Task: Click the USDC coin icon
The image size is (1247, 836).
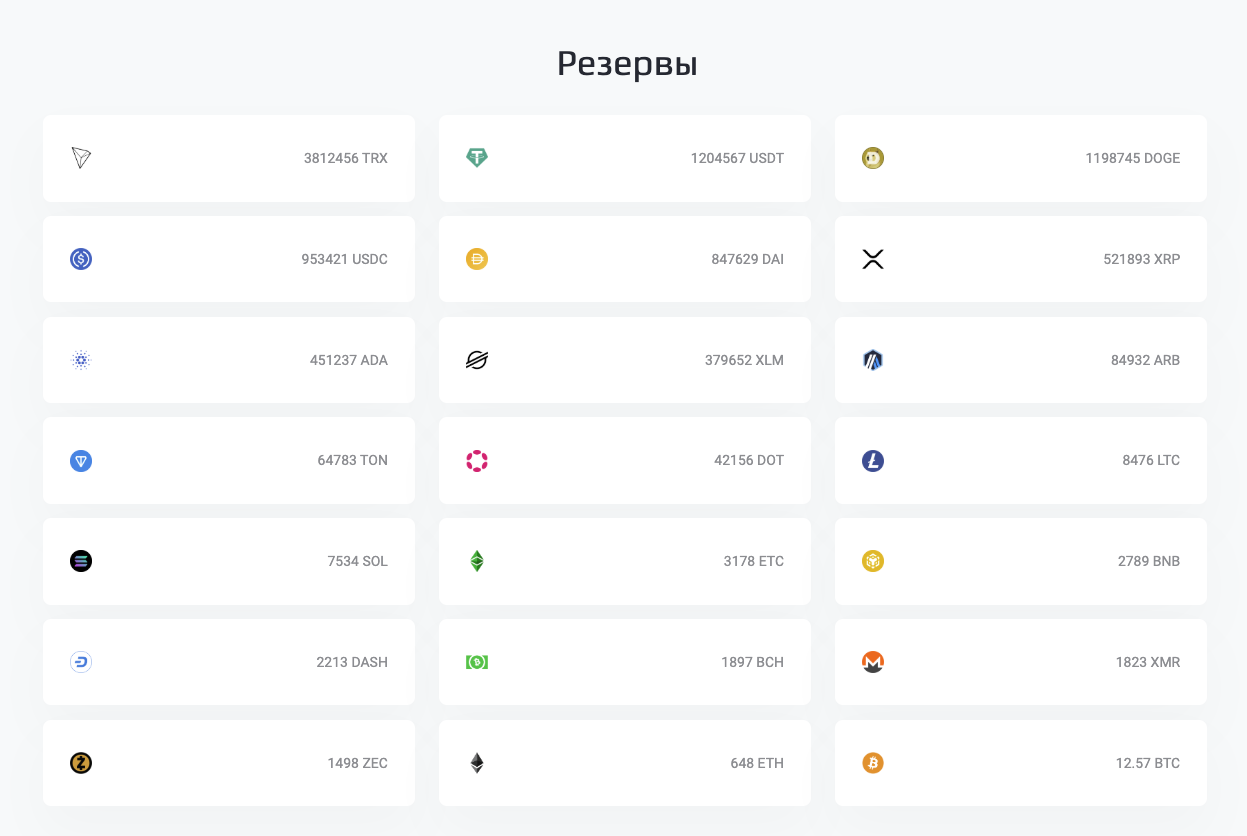Action: click(x=81, y=259)
